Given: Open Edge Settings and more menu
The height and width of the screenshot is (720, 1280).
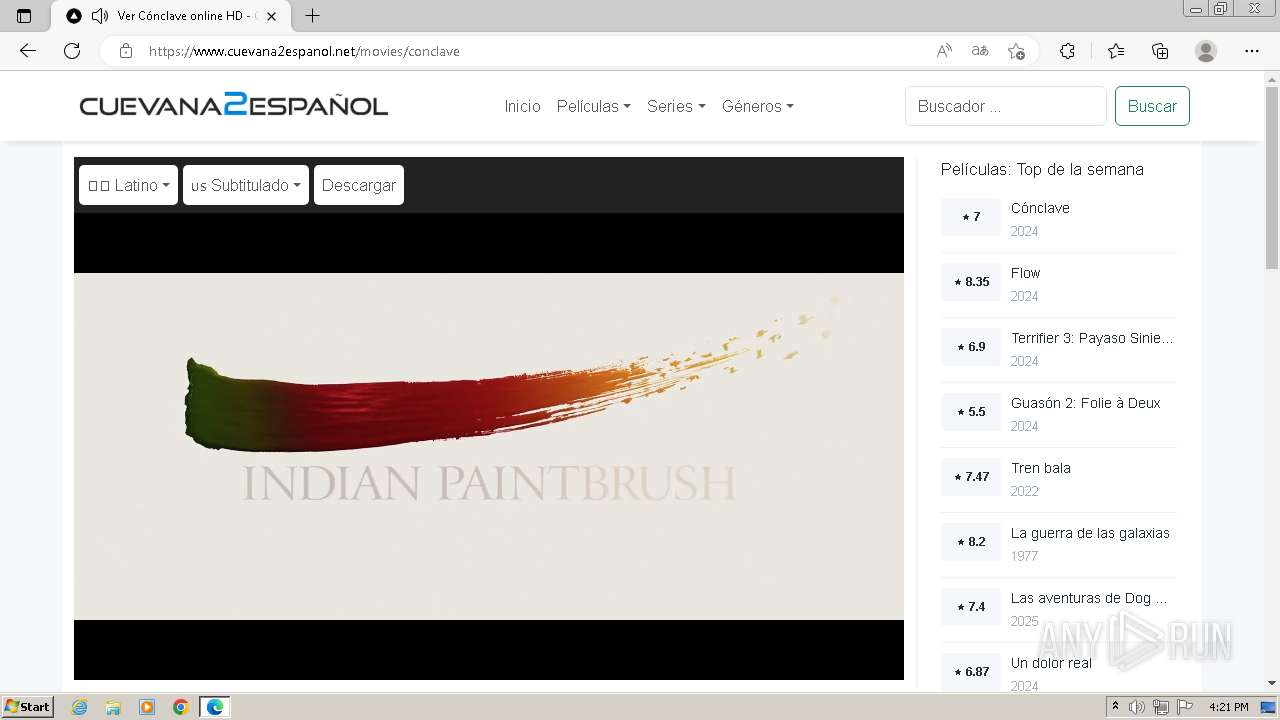Looking at the screenshot, I should [1252, 51].
